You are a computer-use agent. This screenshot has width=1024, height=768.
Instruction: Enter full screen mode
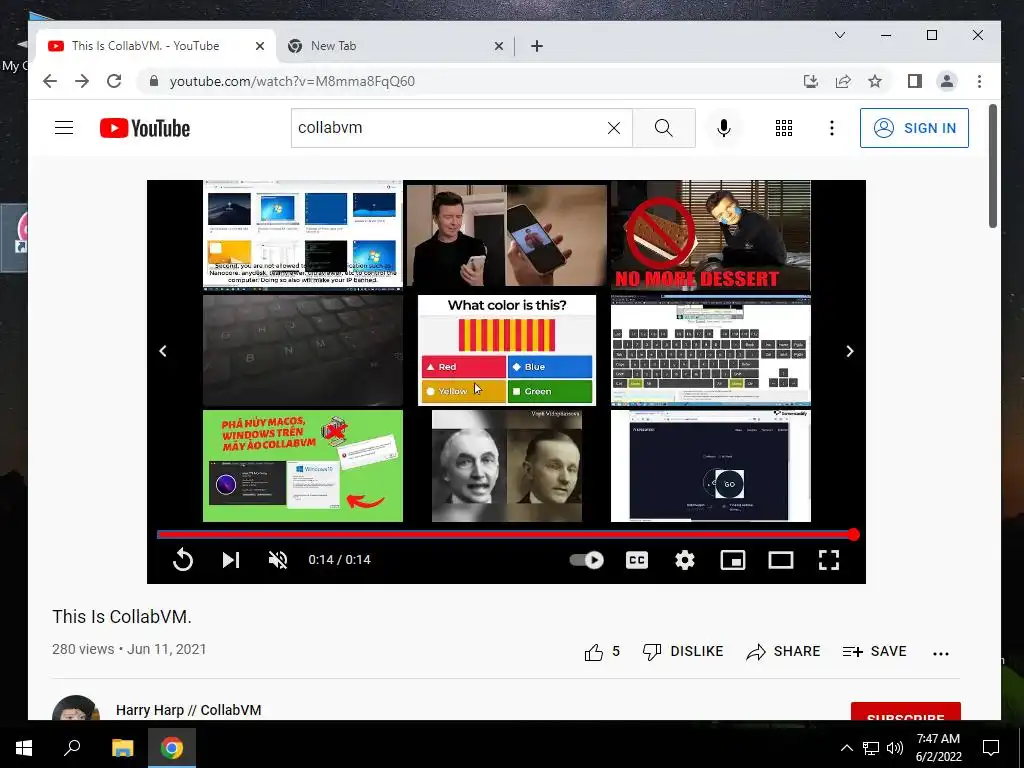pos(829,560)
